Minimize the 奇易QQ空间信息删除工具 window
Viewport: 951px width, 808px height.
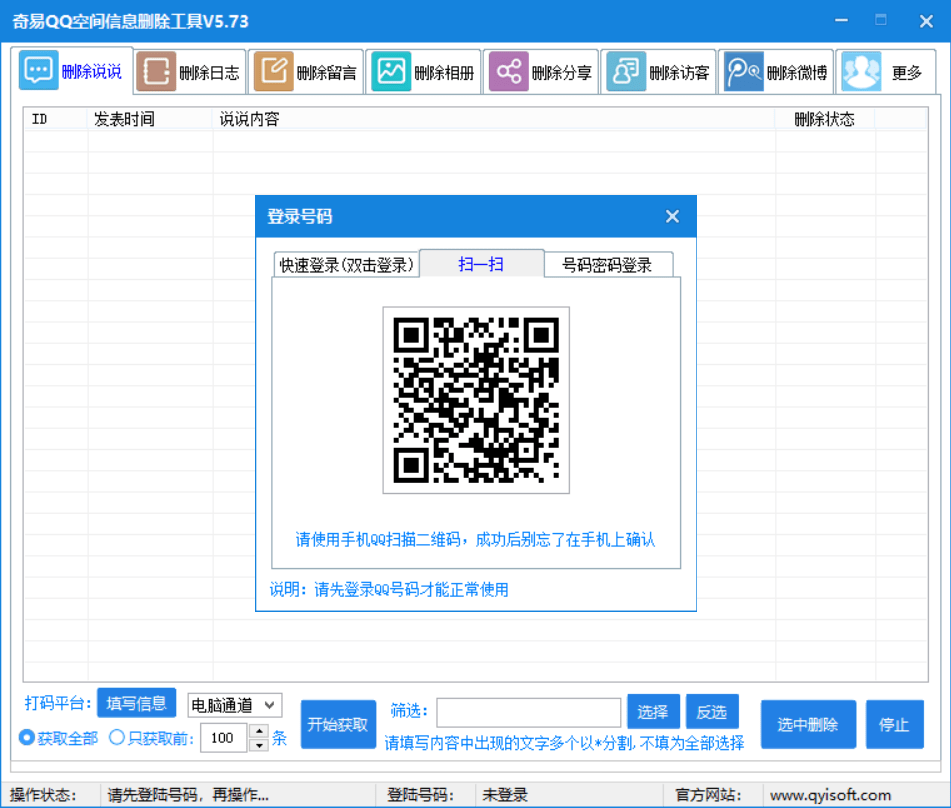pos(841,21)
